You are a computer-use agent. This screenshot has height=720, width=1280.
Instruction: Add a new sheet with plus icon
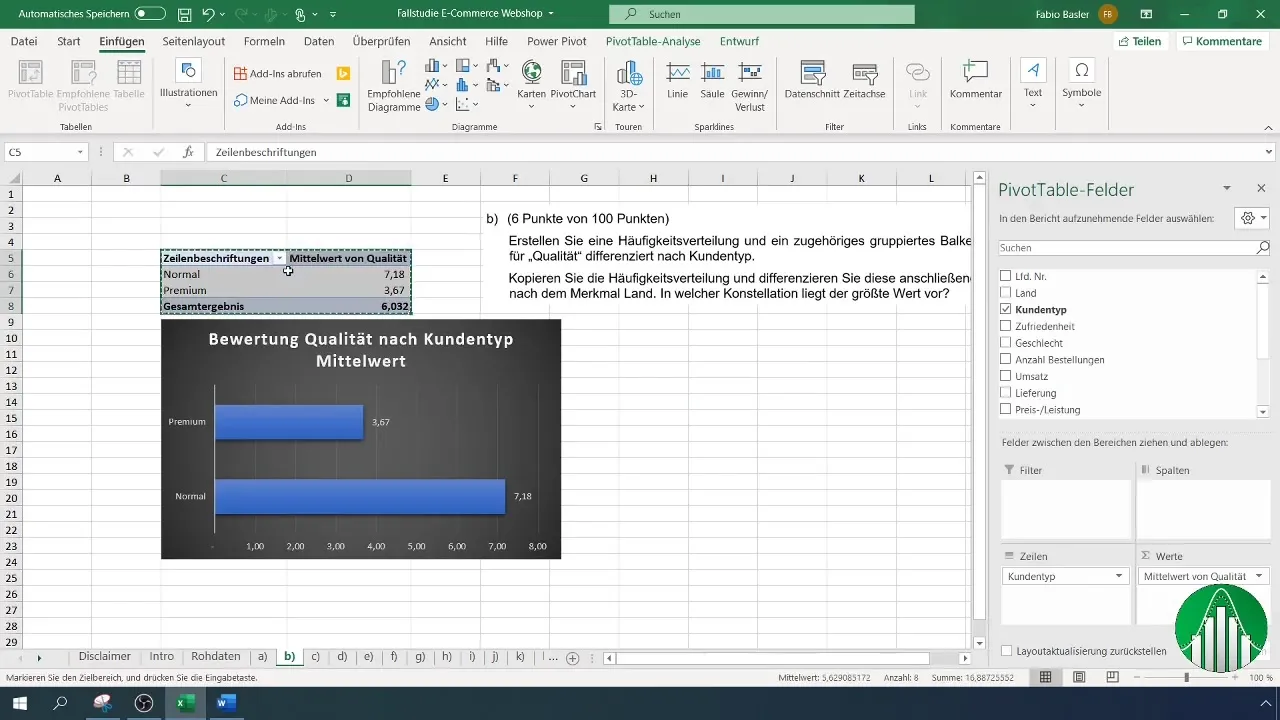pyautogui.click(x=573, y=658)
